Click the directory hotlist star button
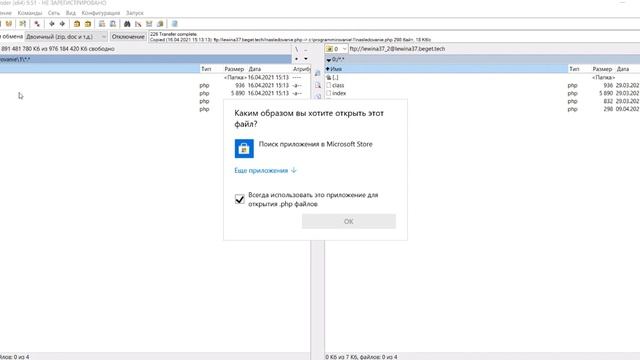Screen dimensions: 640x360 point(297,59)
